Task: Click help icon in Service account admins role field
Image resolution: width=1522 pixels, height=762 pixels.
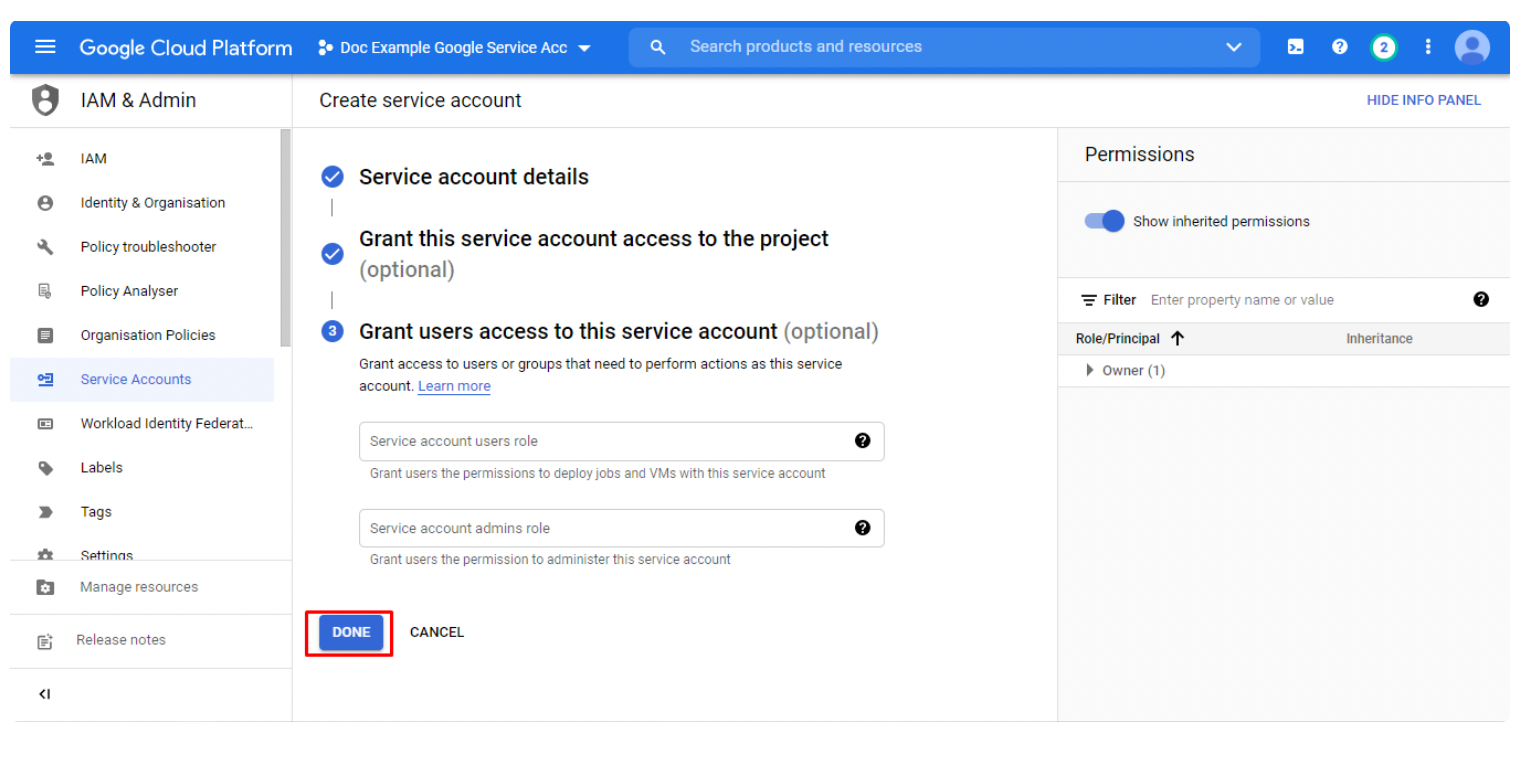Action: (862, 528)
